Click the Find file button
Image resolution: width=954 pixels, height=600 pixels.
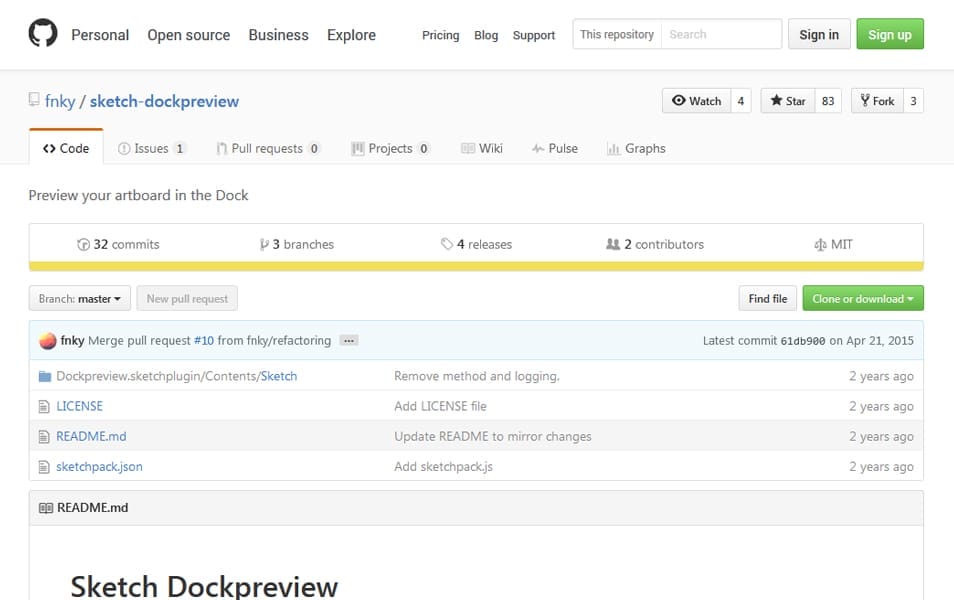pyautogui.click(x=768, y=299)
